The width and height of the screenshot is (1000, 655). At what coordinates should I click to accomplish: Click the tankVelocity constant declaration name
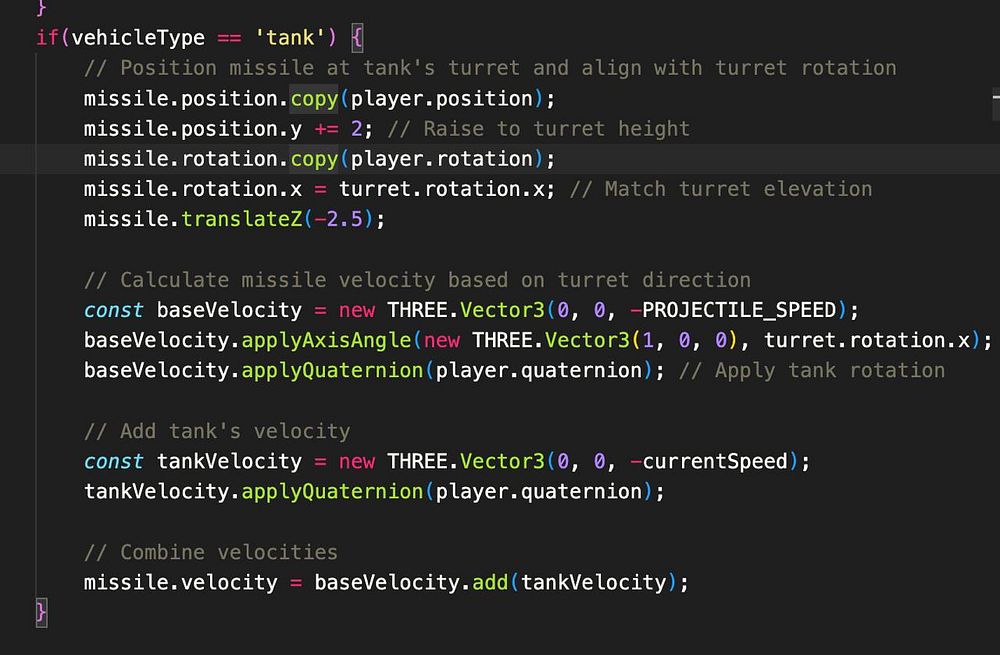click(229, 461)
